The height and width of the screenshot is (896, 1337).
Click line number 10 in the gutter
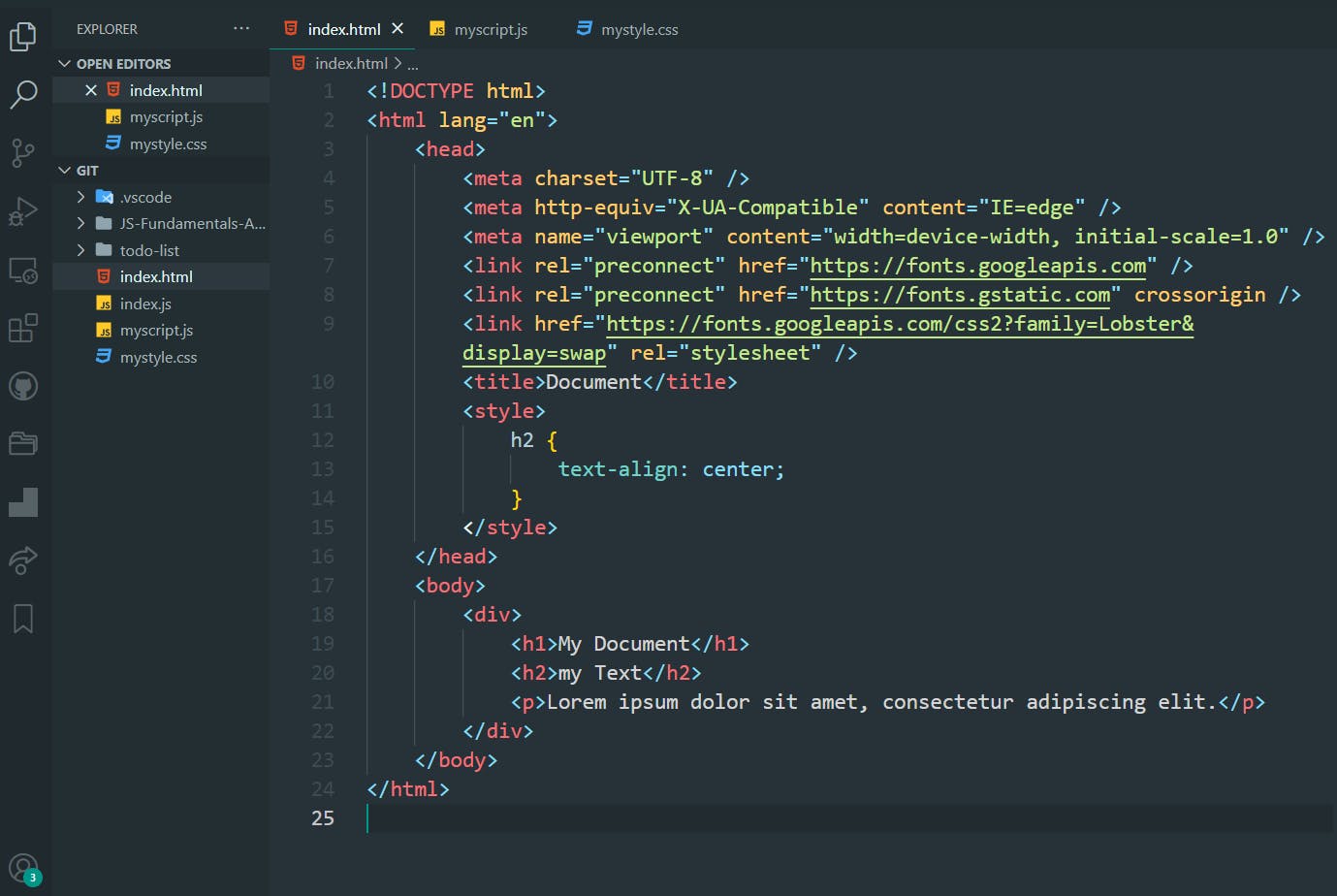tap(323, 382)
